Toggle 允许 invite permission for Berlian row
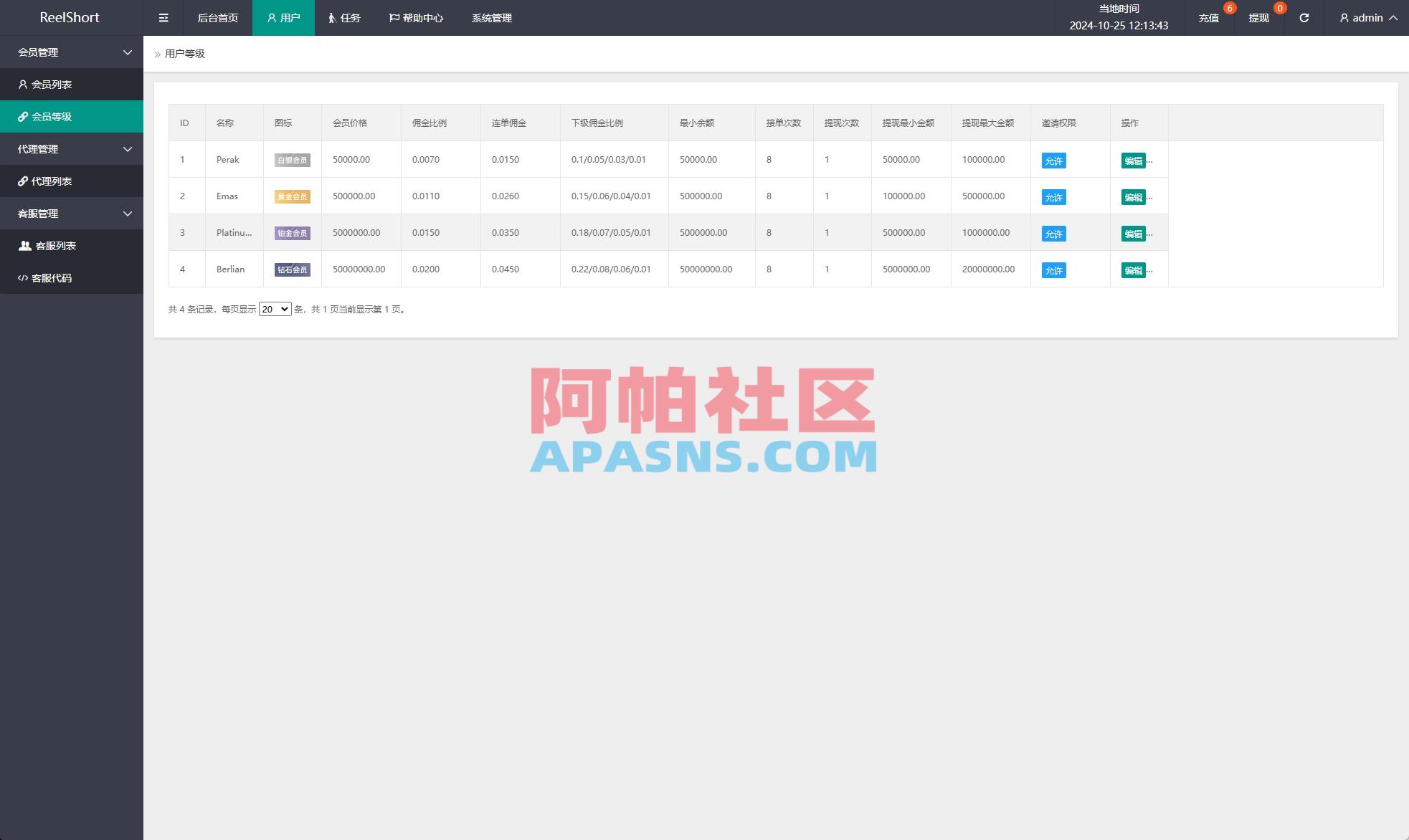This screenshot has width=1409, height=840. (1053, 270)
